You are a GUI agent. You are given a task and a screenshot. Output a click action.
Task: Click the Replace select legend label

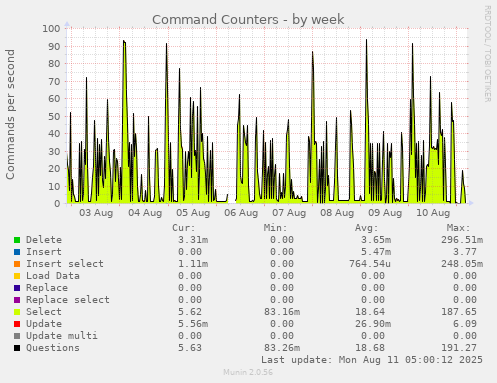click(68, 300)
